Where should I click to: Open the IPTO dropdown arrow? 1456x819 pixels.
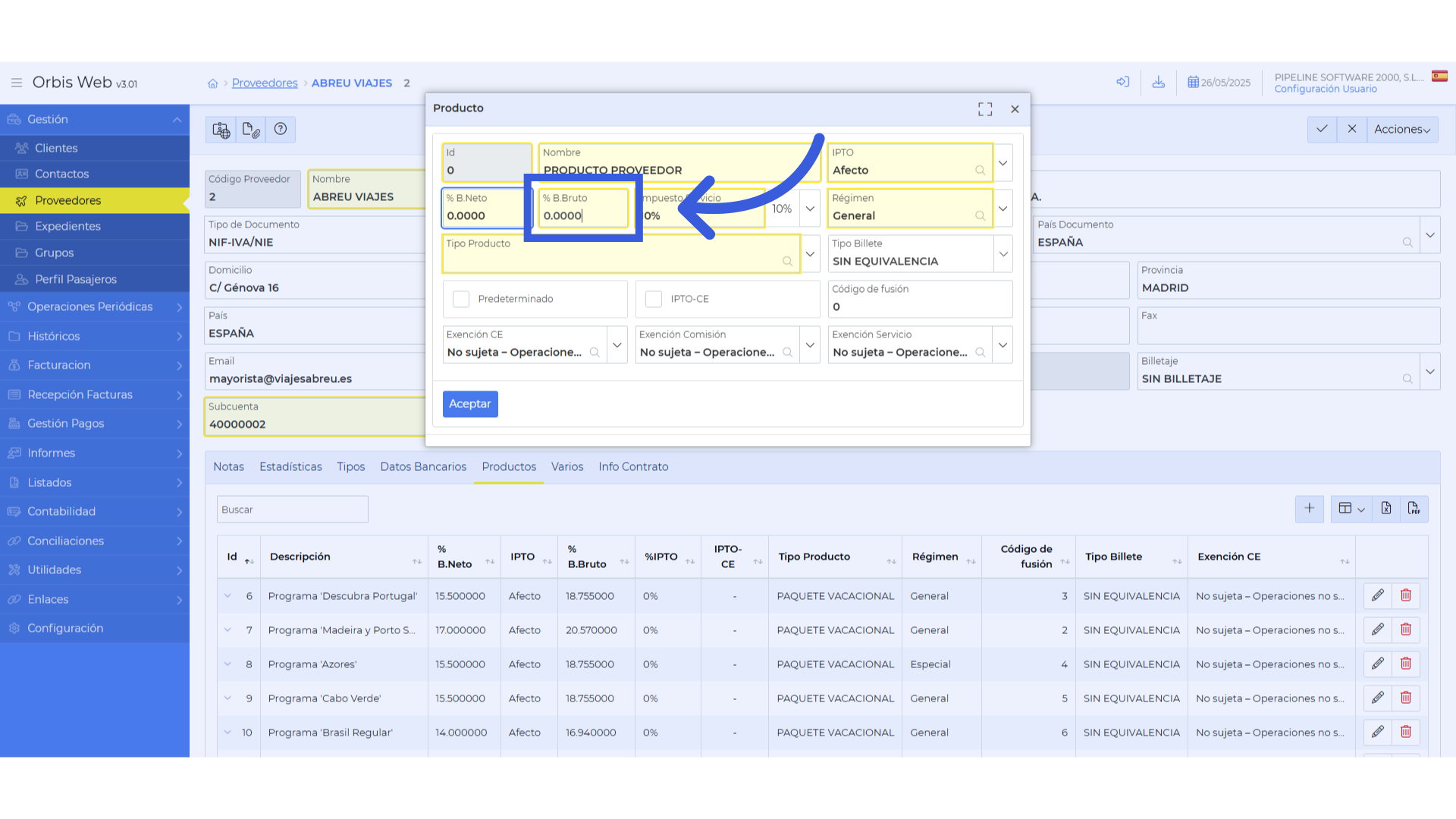pyautogui.click(x=1003, y=163)
